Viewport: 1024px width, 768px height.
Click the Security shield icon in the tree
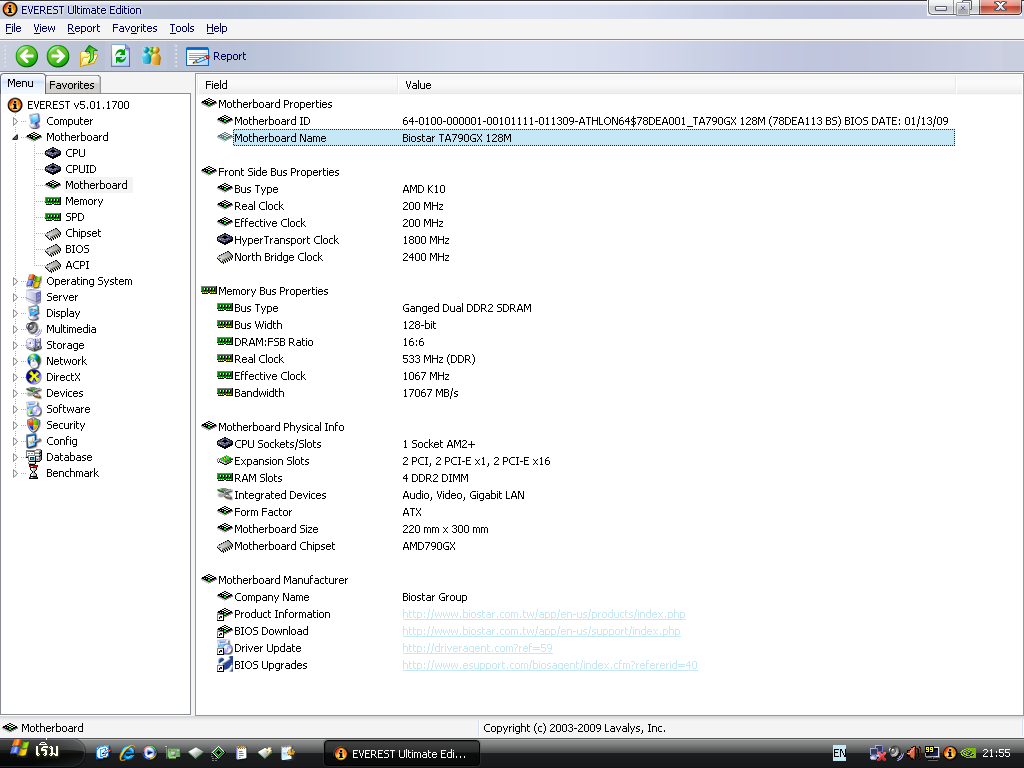(x=34, y=425)
